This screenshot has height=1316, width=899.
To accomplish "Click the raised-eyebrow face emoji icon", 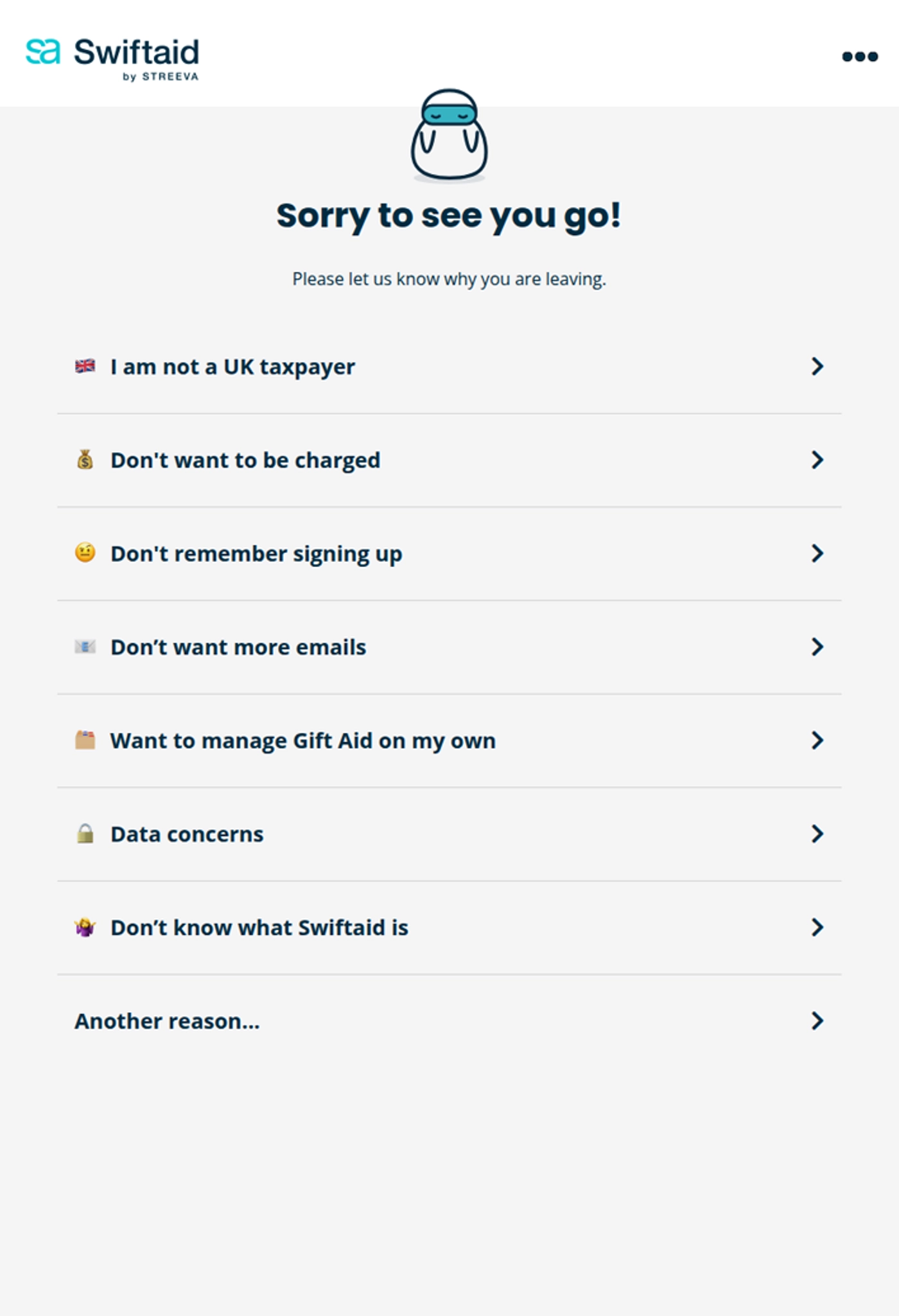I will tap(84, 553).
